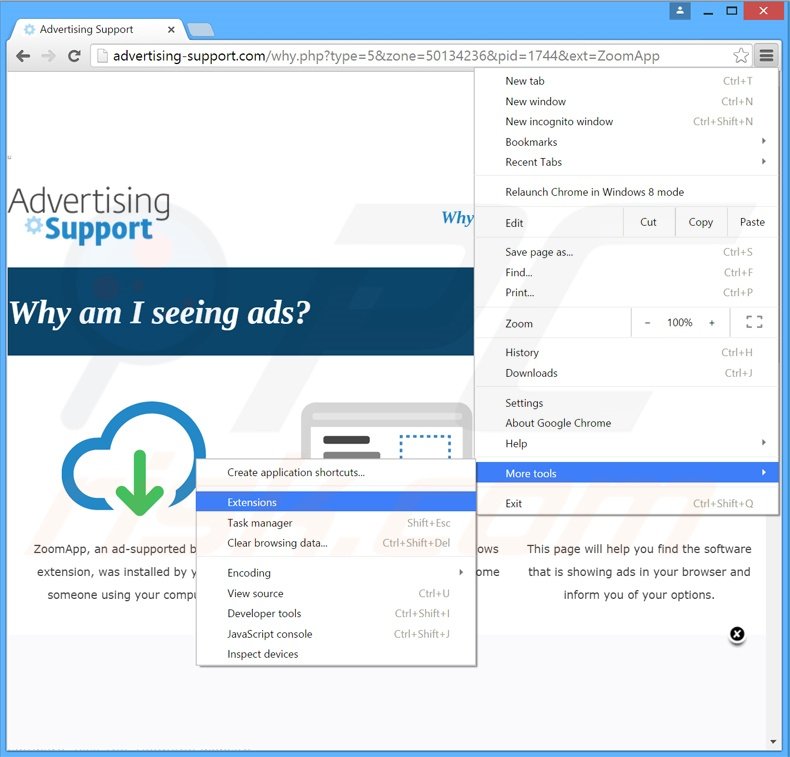Click the cloud download illustration
Screen dimensions: 790x757
[134, 458]
